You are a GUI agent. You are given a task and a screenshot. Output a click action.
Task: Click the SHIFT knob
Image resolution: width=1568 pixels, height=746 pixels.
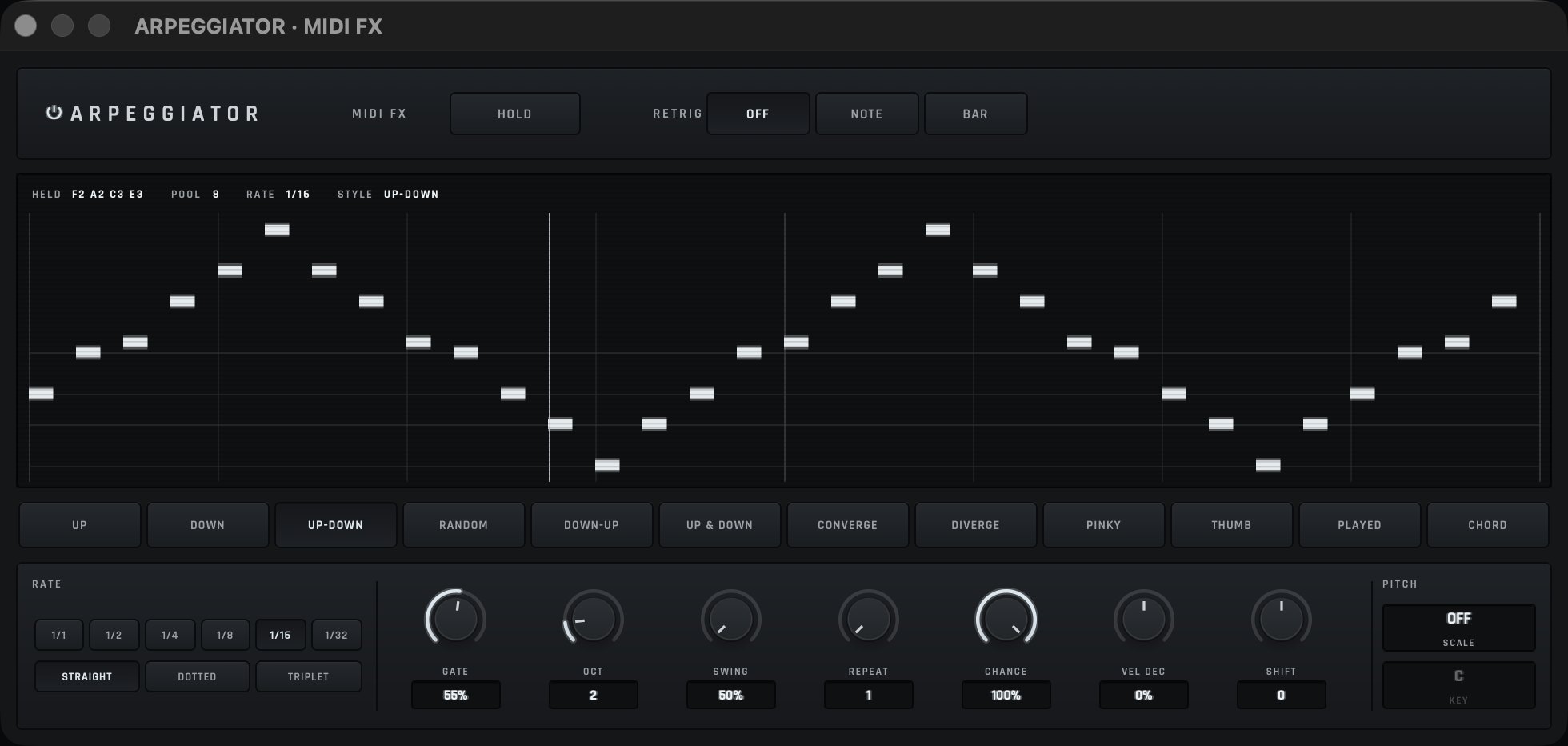[1281, 619]
